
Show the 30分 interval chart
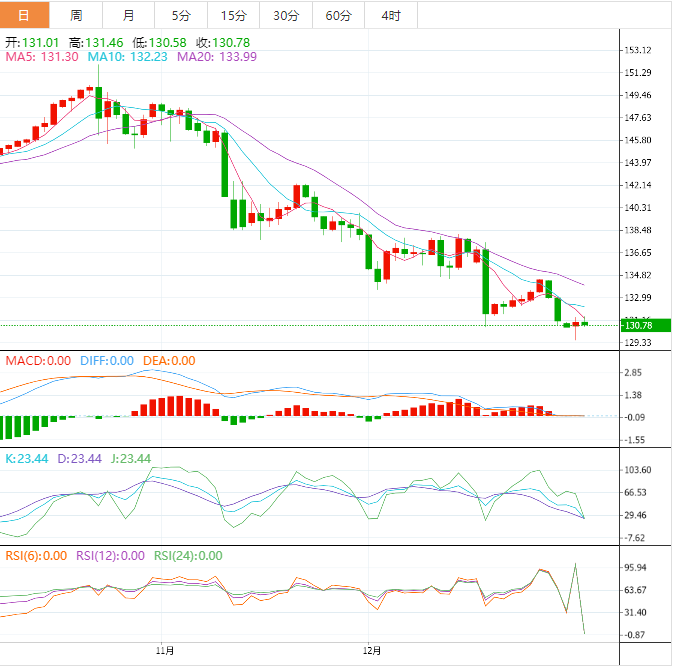285,15
